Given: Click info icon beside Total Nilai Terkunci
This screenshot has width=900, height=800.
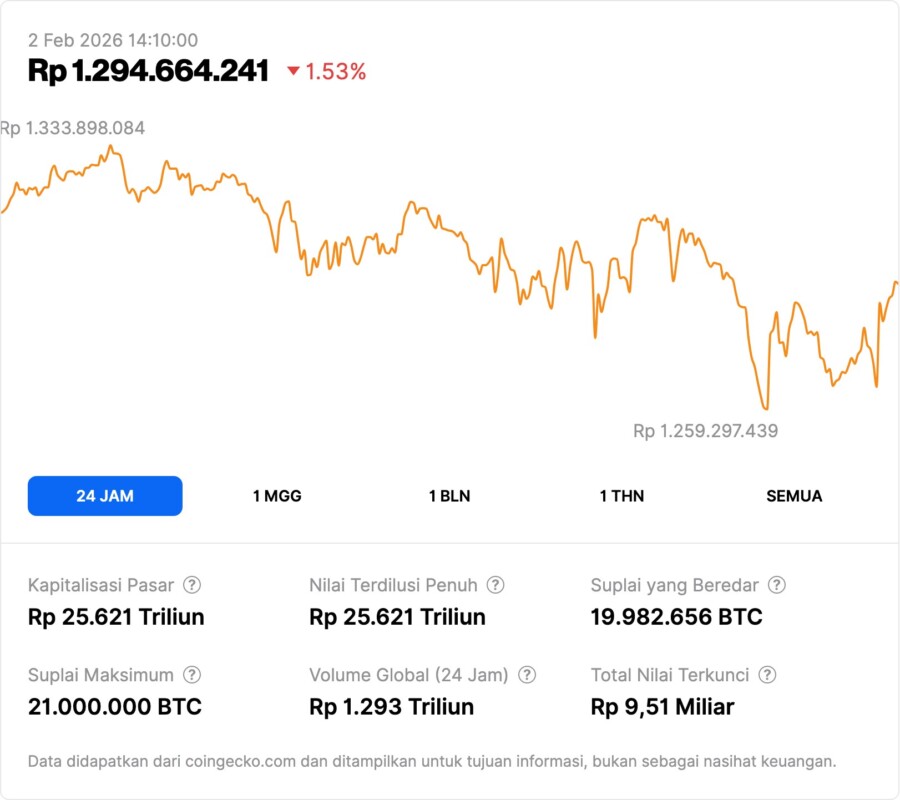Looking at the screenshot, I should [x=767, y=675].
